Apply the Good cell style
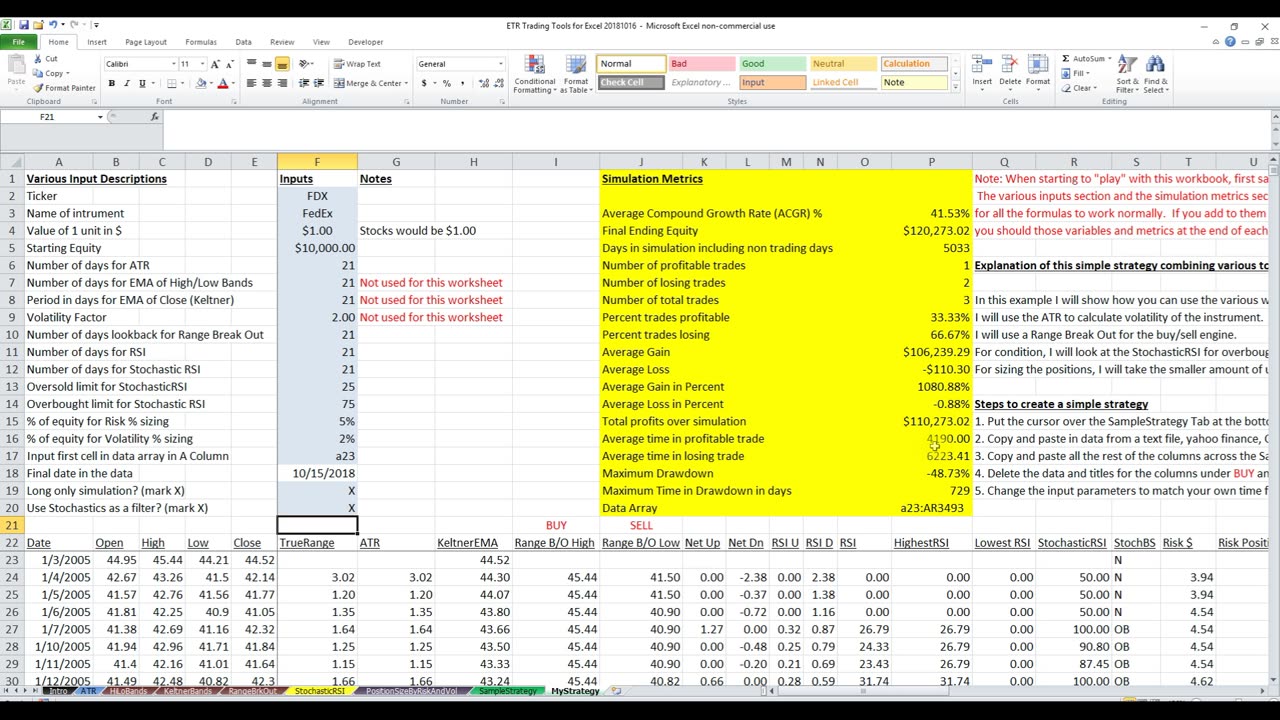1280x720 pixels. pos(772,64)
